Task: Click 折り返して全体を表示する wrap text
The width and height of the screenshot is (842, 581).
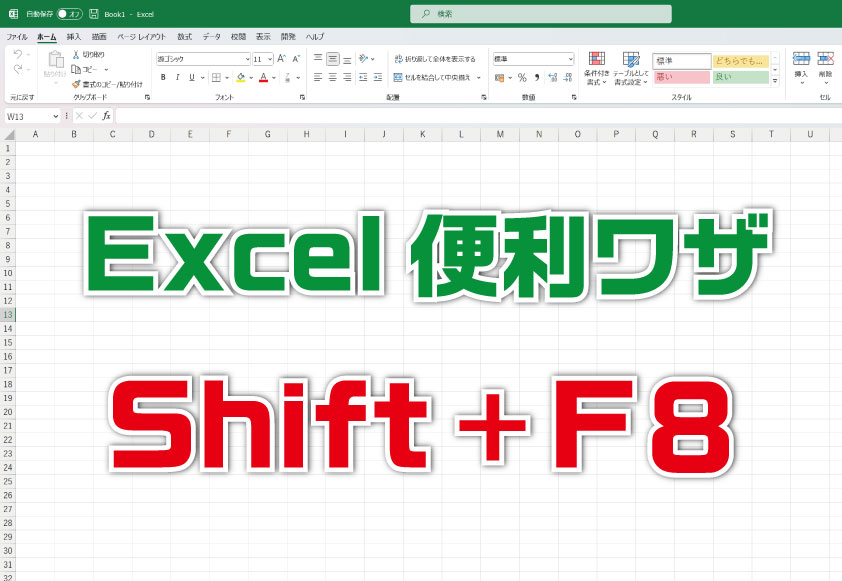Action: click(x=435, y=59)
